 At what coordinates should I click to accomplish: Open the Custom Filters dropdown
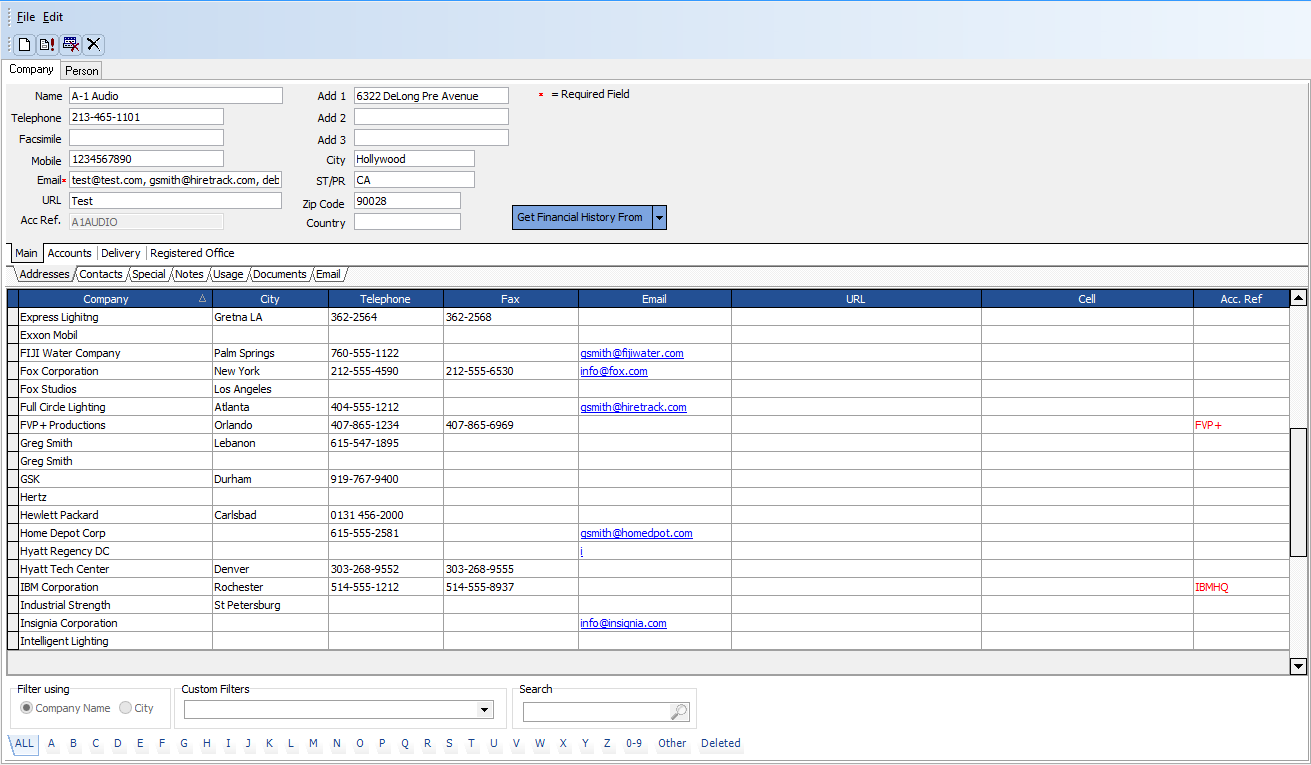(x=485, y=710)
